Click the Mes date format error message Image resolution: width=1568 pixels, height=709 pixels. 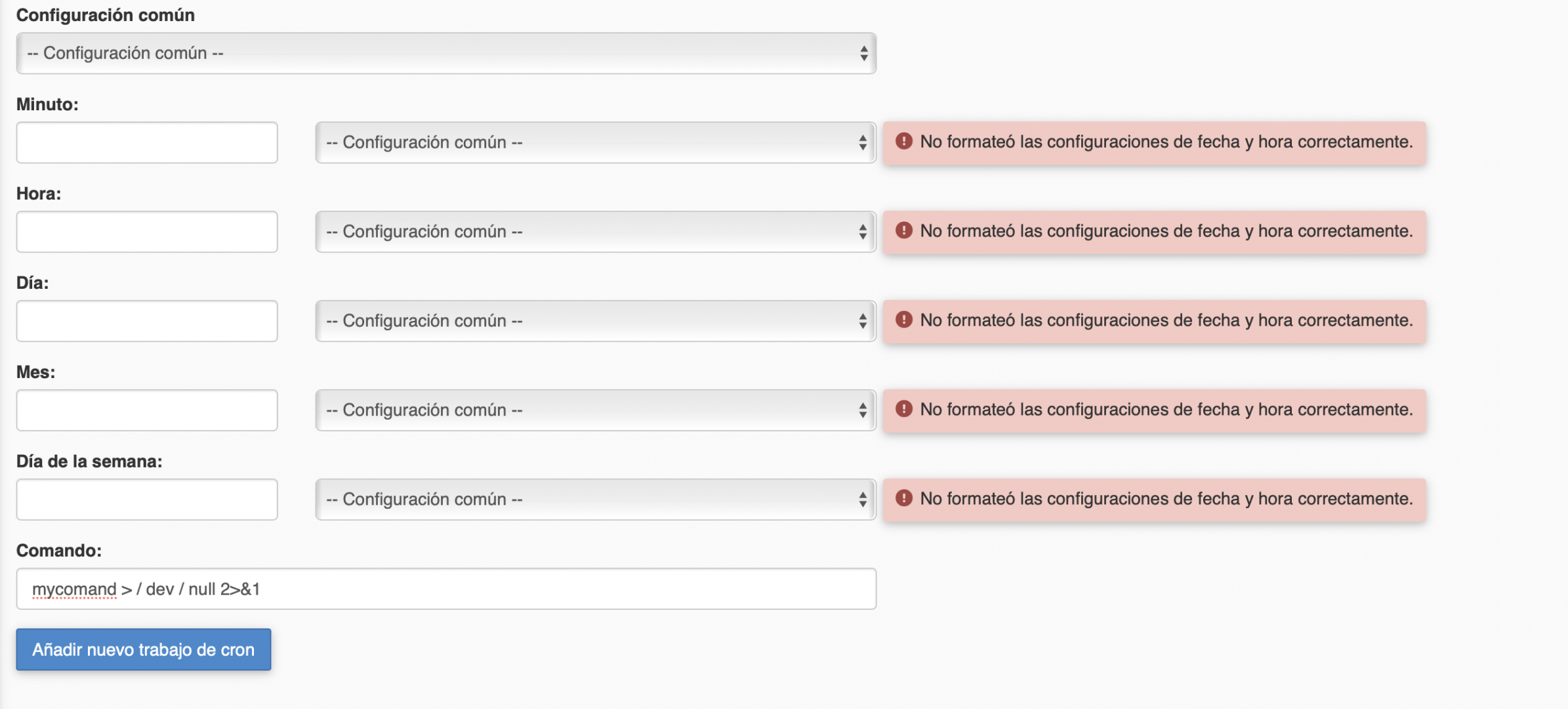(x=1166, y=410)
